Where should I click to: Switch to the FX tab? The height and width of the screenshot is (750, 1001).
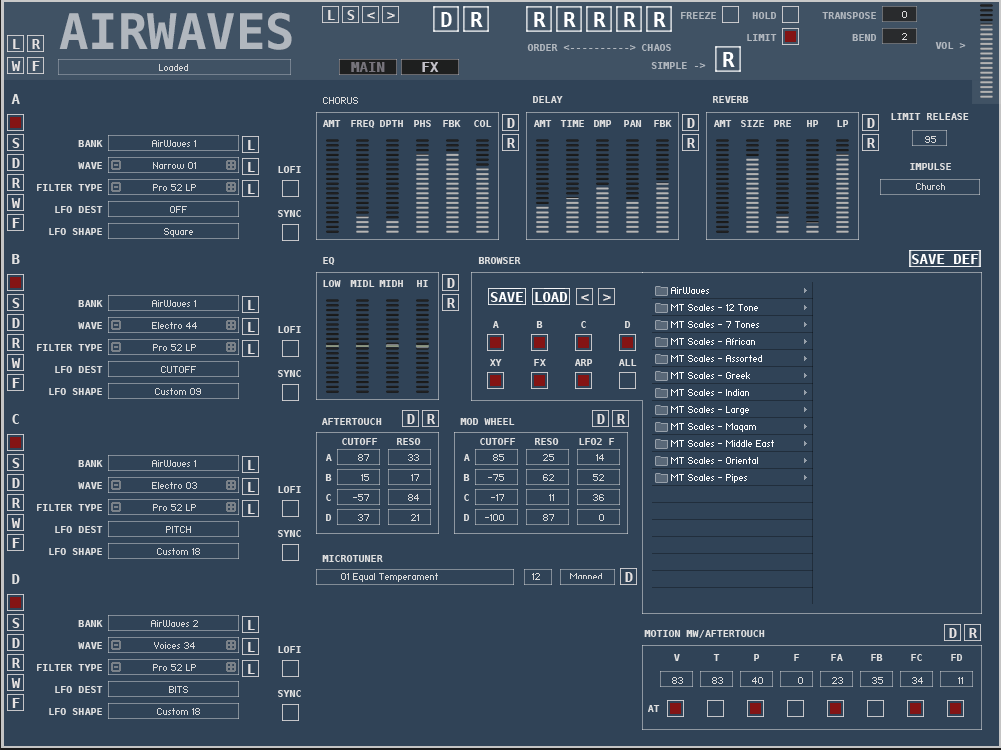(x=430, y=67)
